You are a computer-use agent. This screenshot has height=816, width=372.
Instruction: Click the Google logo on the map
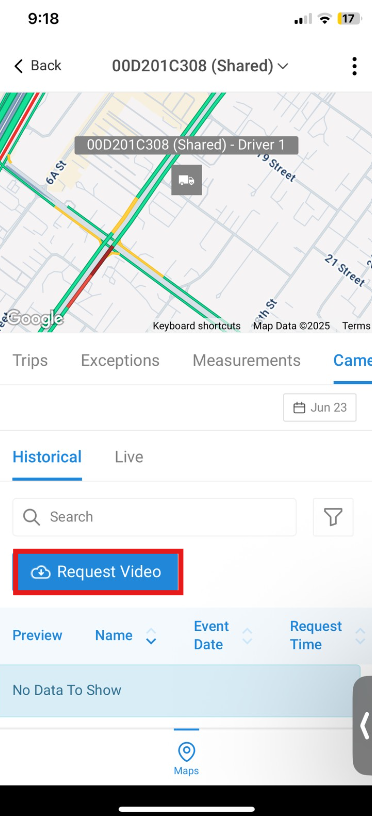pos(34,318)
